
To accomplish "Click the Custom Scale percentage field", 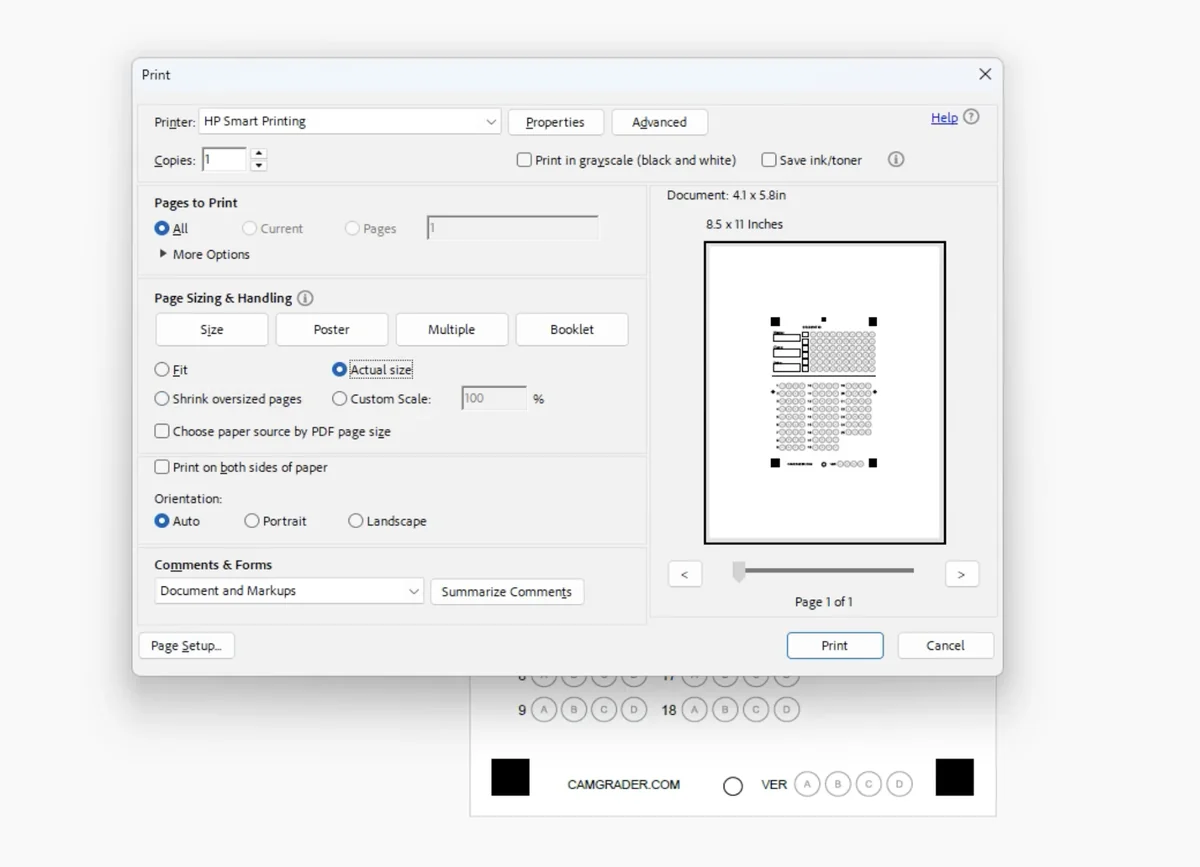I will pyautogui.click(x=494, y=398).
